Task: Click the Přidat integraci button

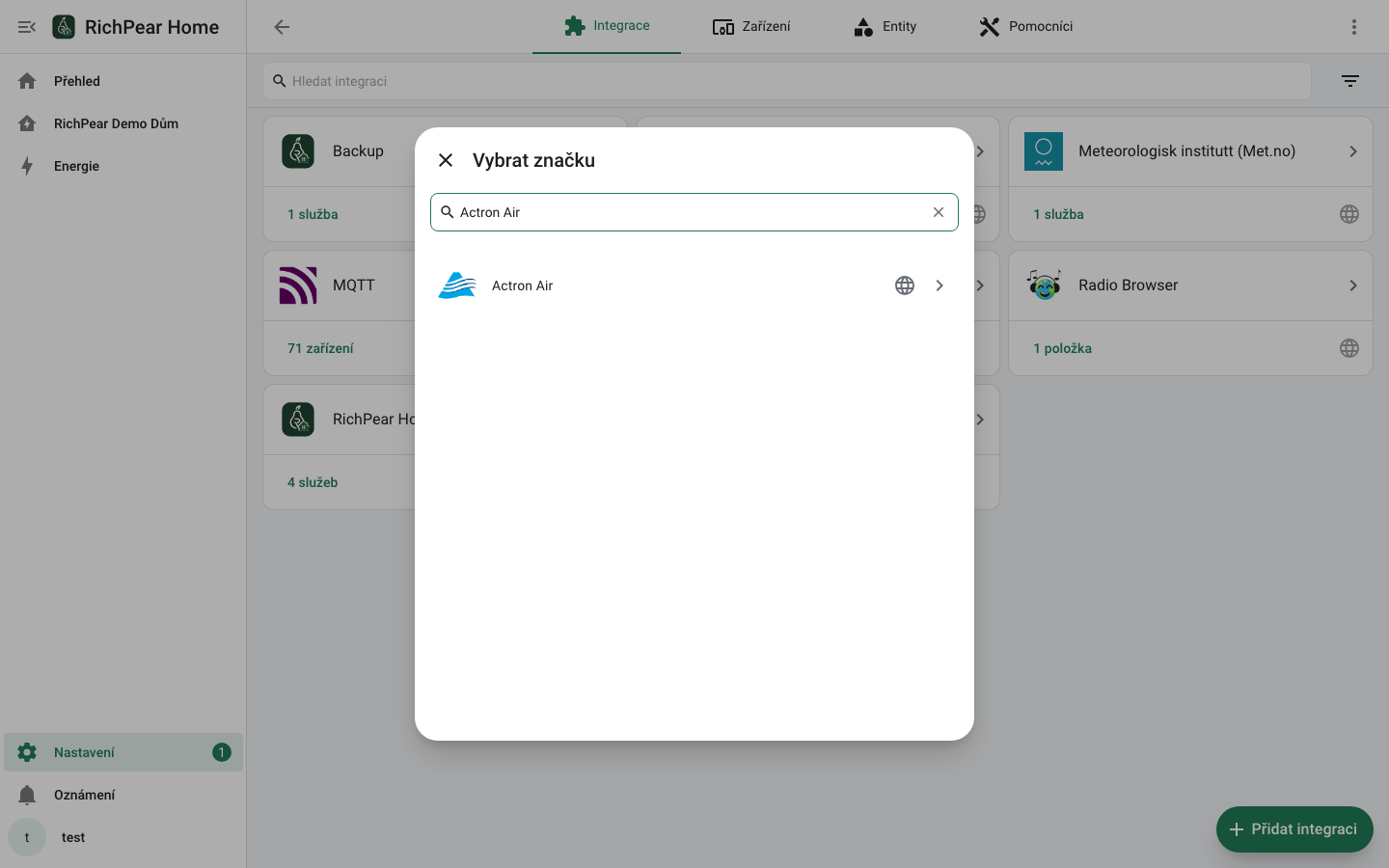Action: tap(1294, 829)
